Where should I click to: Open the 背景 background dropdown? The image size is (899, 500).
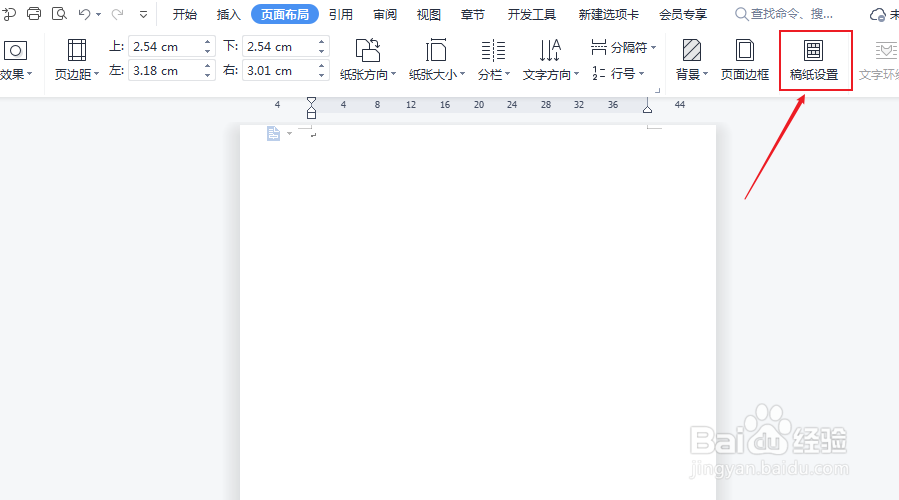click(x=691, y=59)
